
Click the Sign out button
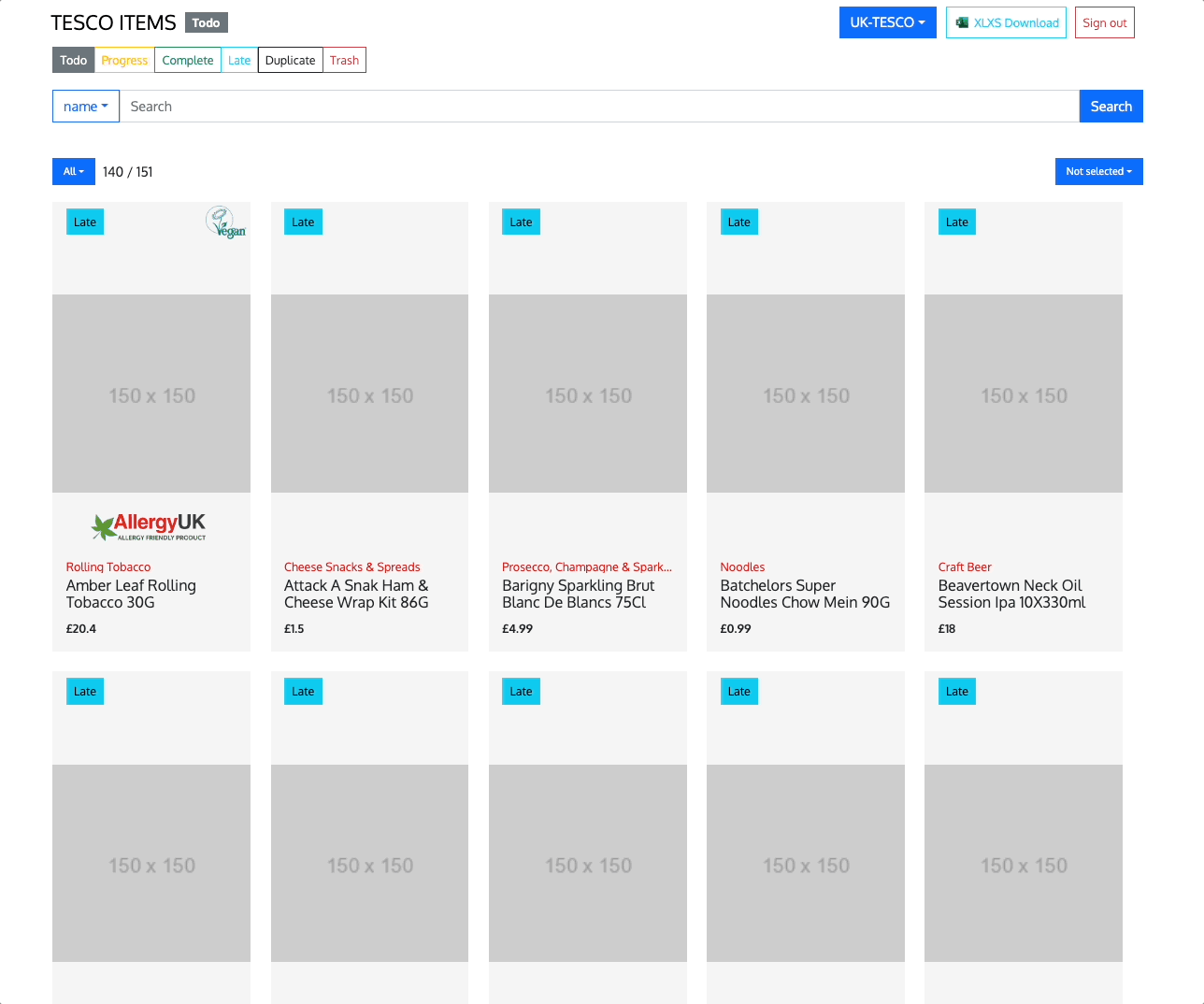[1105, 22]
